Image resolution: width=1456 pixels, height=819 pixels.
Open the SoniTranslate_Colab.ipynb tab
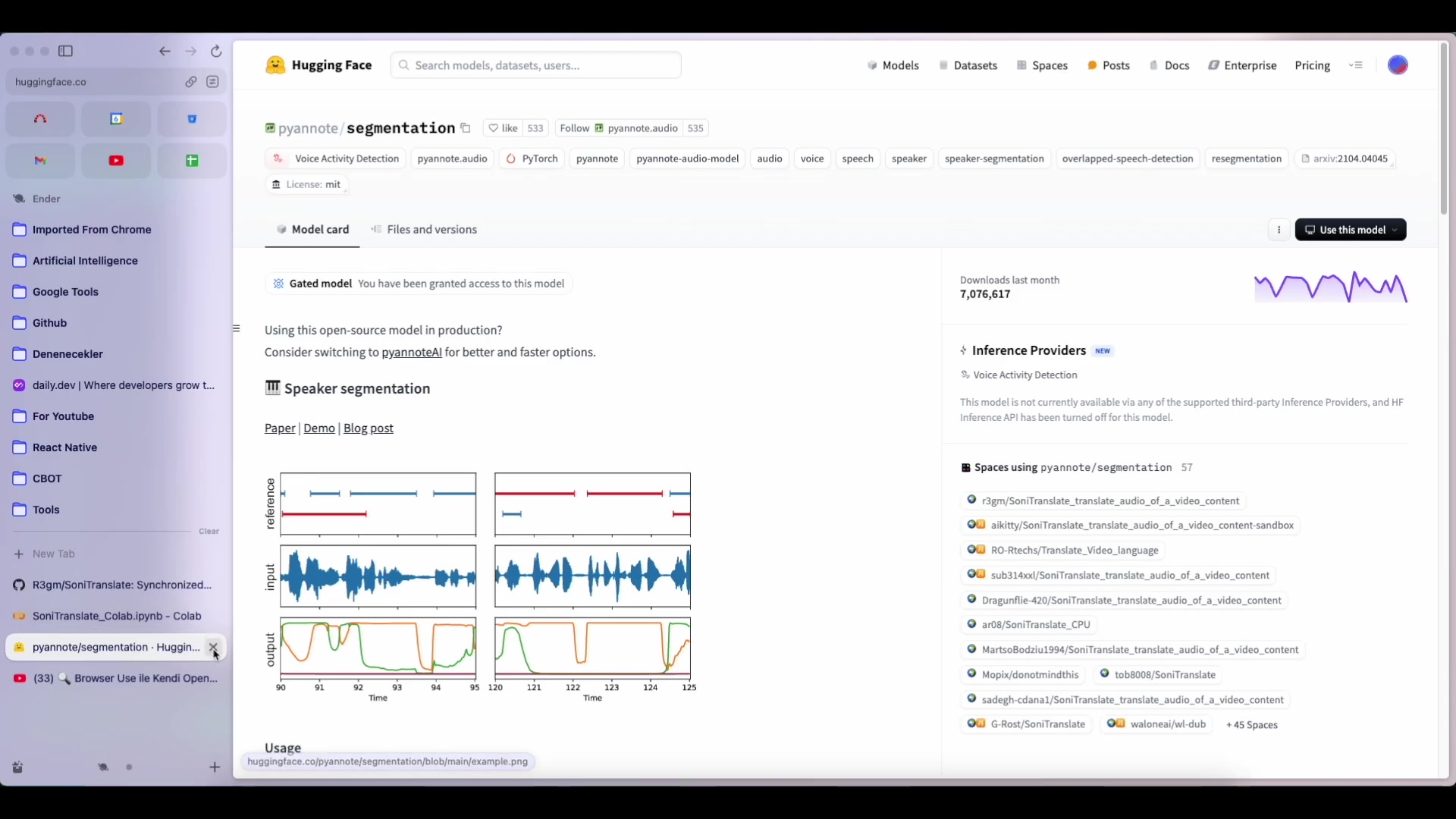coord(116,617)
